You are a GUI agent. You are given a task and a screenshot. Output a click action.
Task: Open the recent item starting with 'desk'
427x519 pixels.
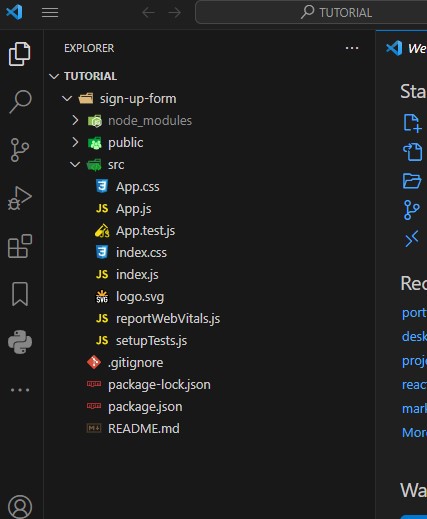[414, 337]
